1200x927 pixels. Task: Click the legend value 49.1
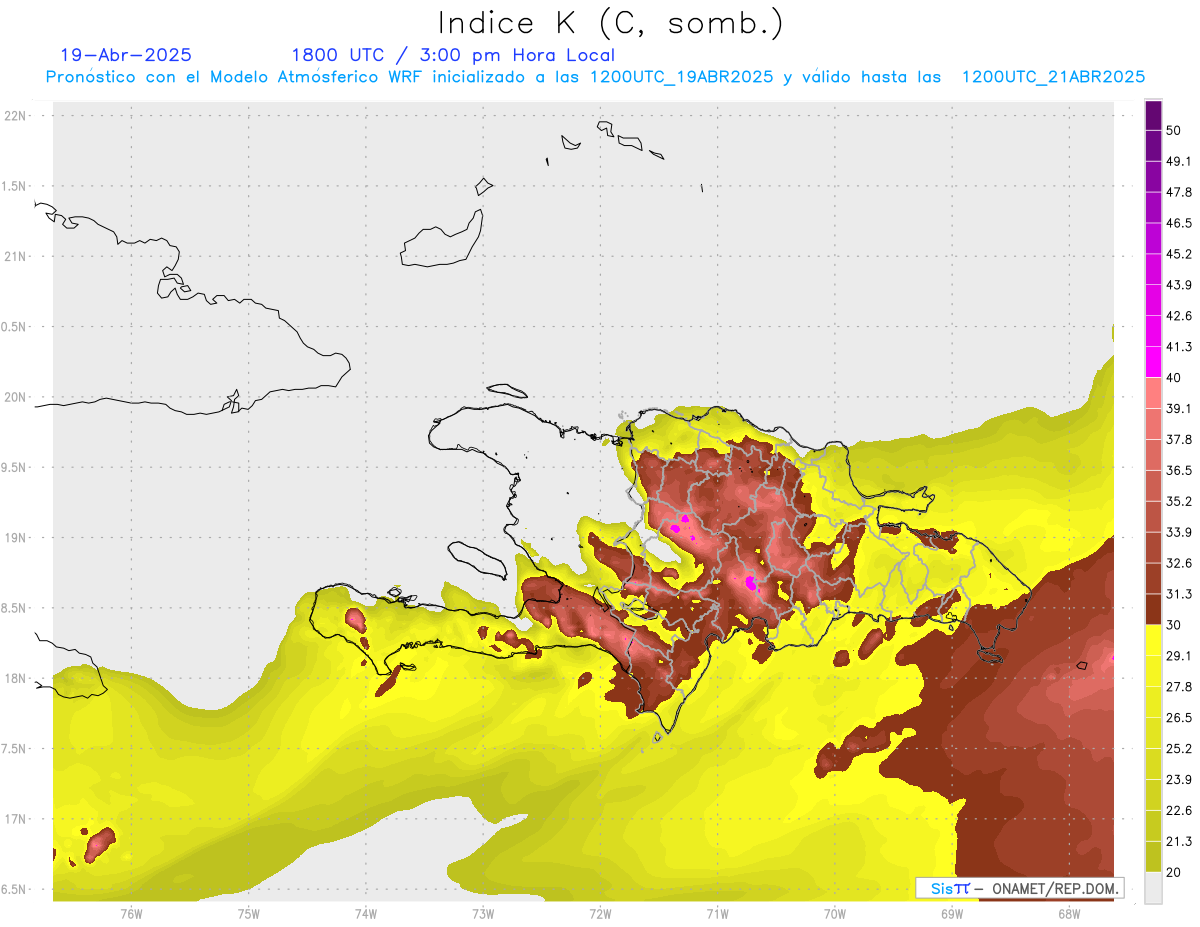coord(1179,161)
